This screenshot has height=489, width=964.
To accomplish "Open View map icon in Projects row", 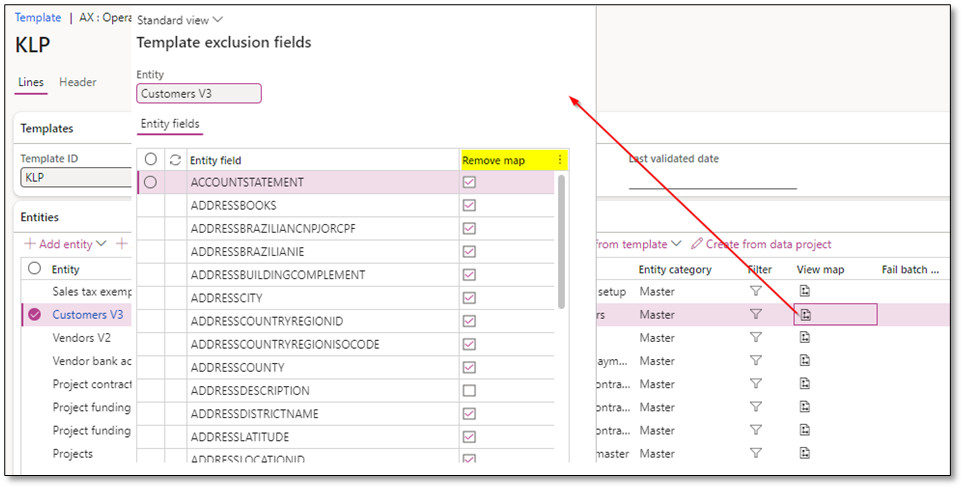I will (805, 454).
